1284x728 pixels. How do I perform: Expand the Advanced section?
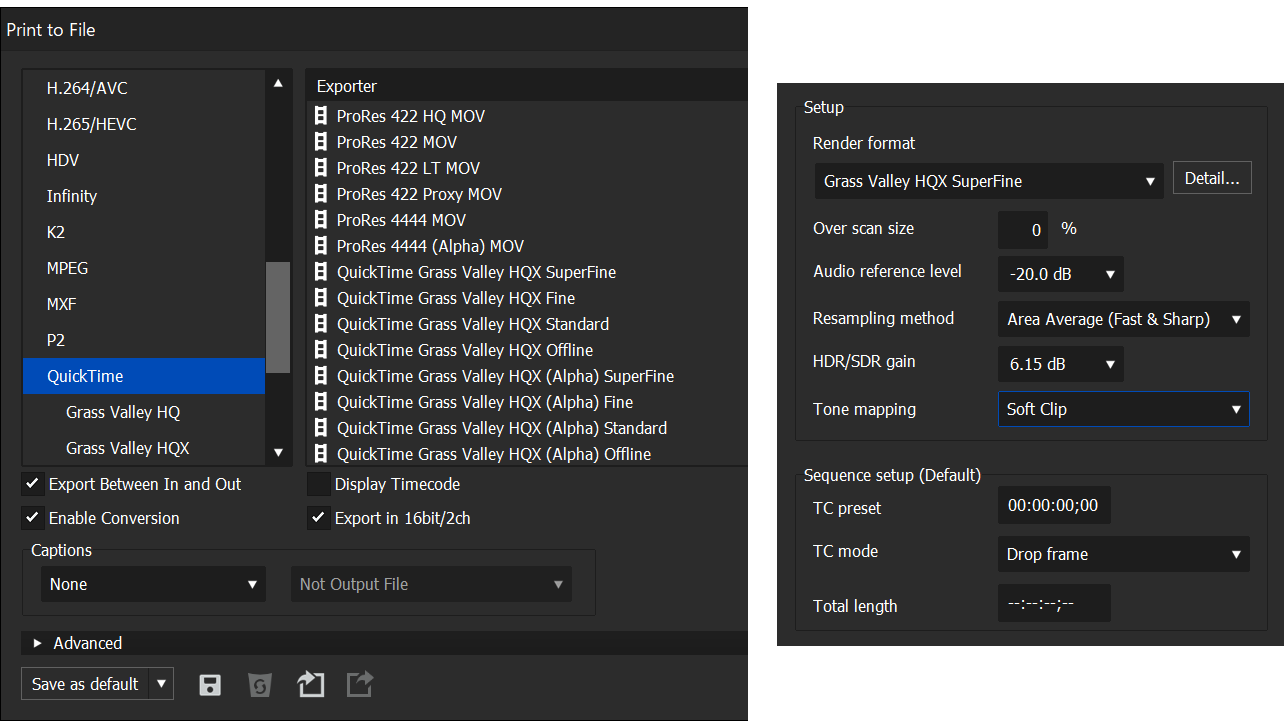[38, 643]
